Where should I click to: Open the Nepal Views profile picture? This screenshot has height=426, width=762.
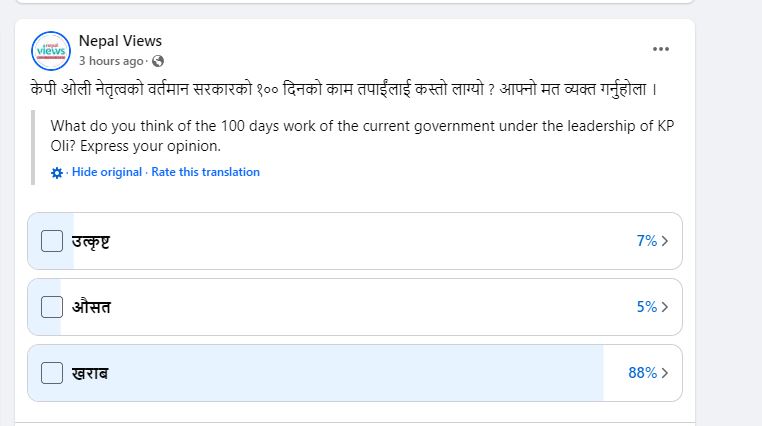pyautogui.click(x=51, y=51)
